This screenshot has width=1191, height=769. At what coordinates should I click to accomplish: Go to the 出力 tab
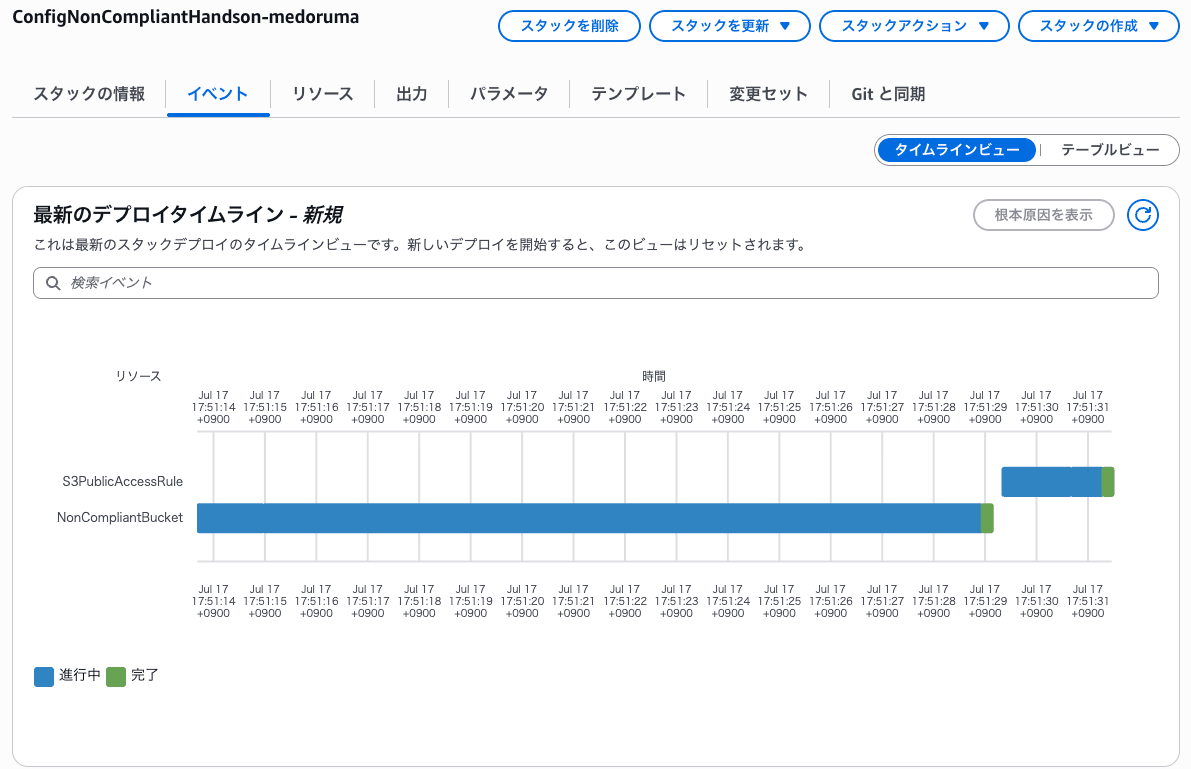(x=412, y=94)
